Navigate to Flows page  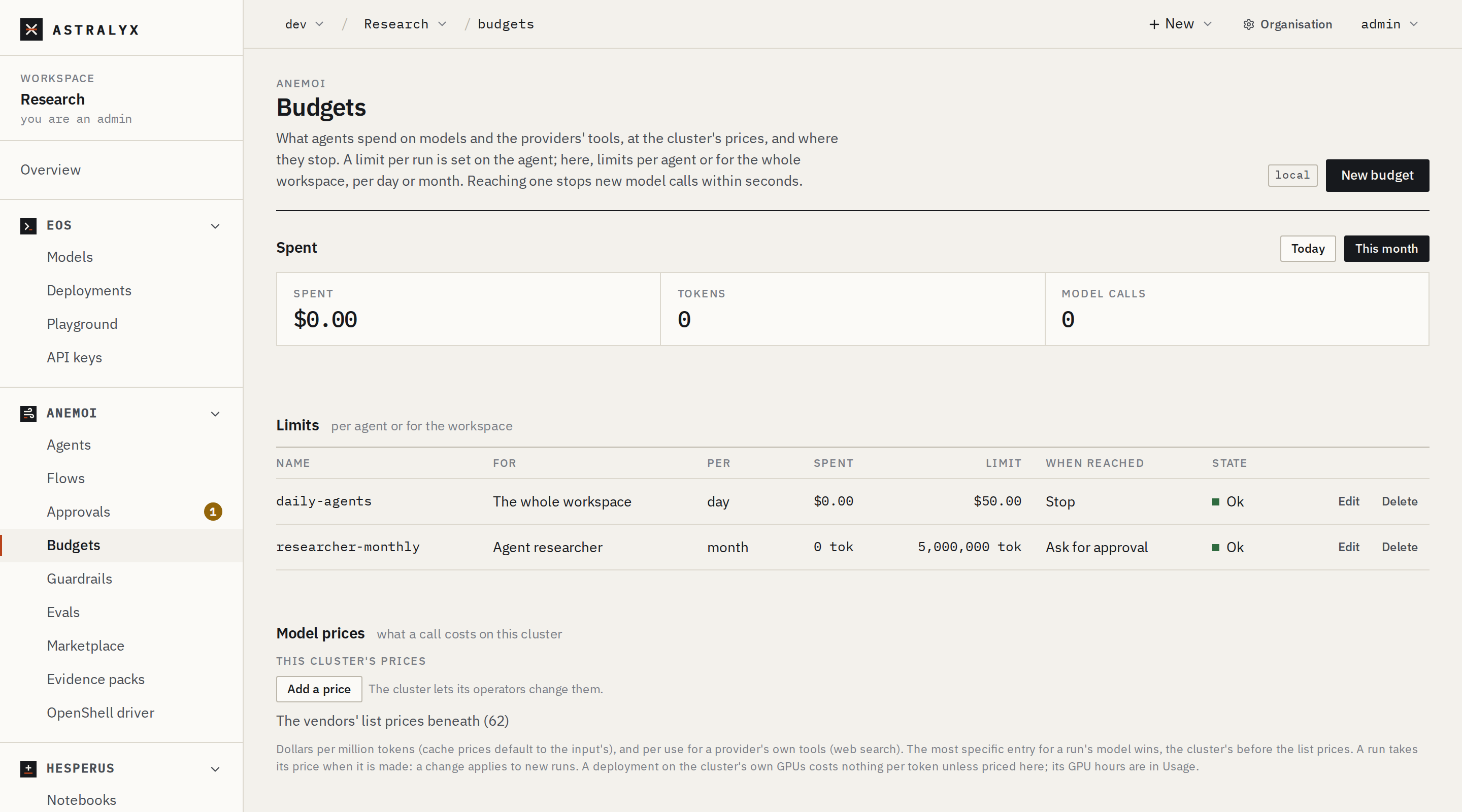(66, 479)
